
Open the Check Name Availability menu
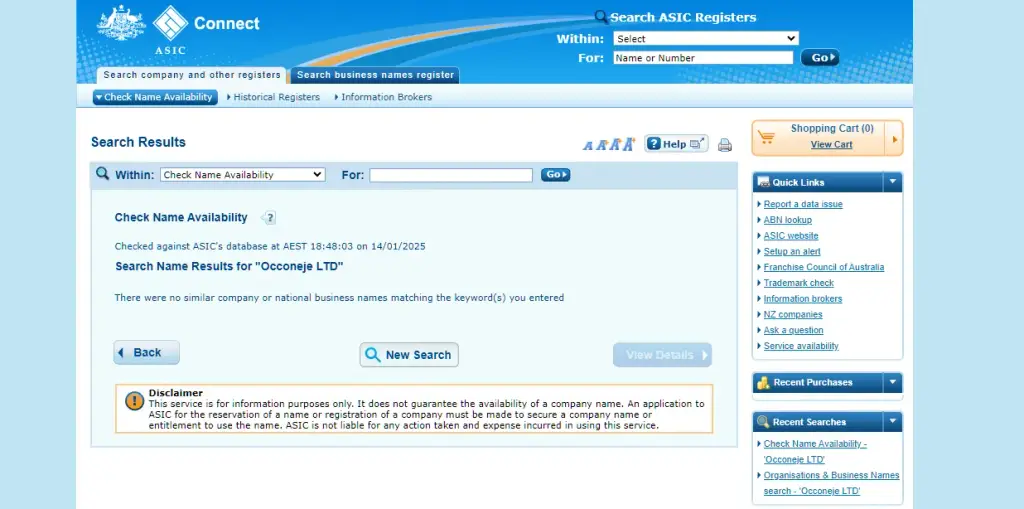[155, 97]
